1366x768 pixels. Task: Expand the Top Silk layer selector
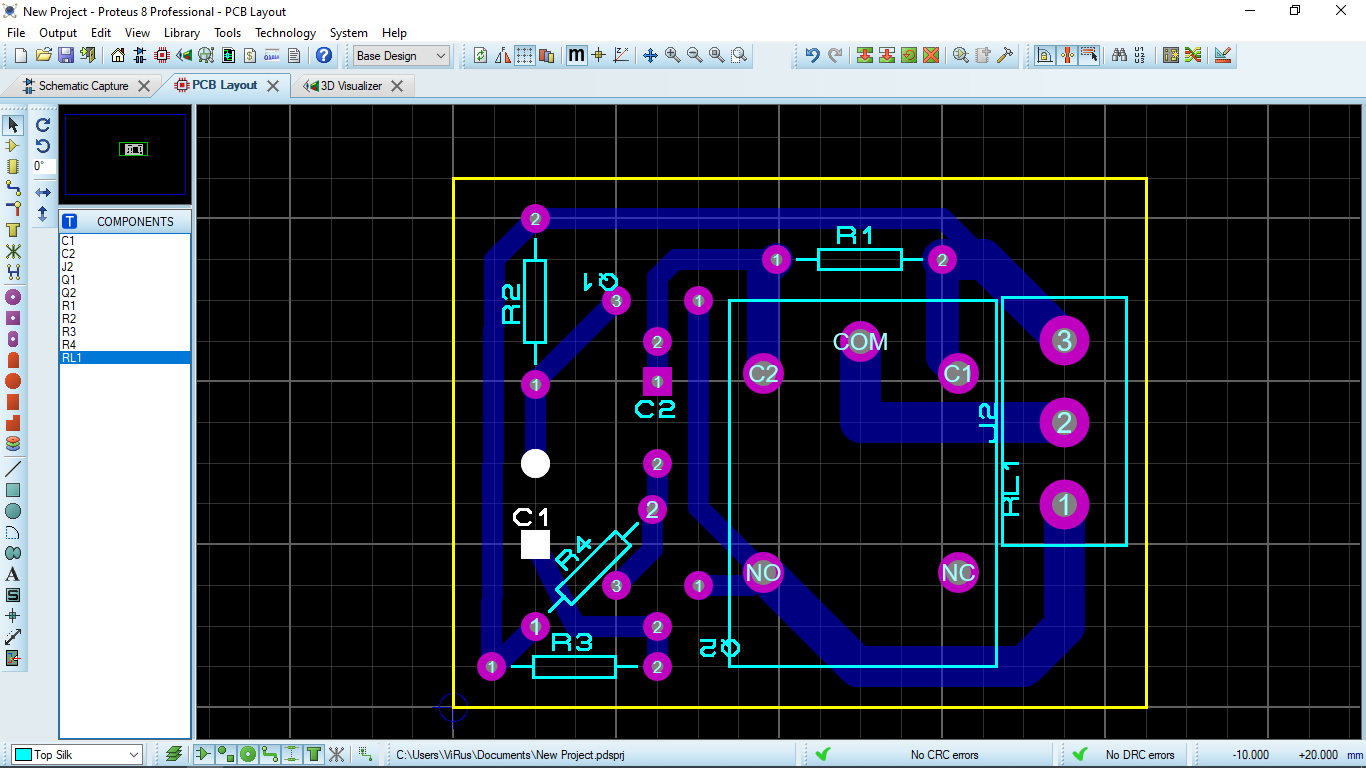click(134, 755)
